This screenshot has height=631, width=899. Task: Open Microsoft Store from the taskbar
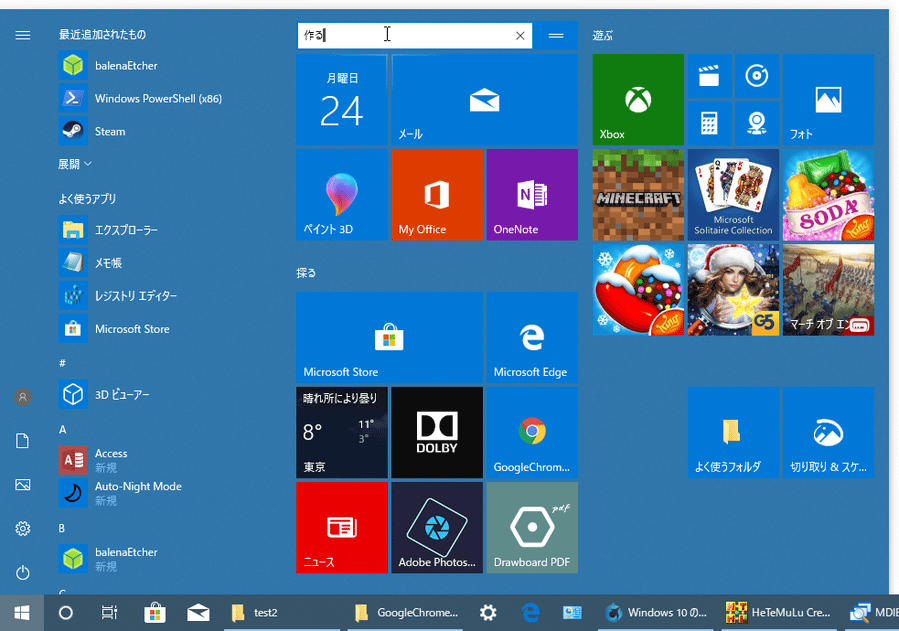click(155, 613)
